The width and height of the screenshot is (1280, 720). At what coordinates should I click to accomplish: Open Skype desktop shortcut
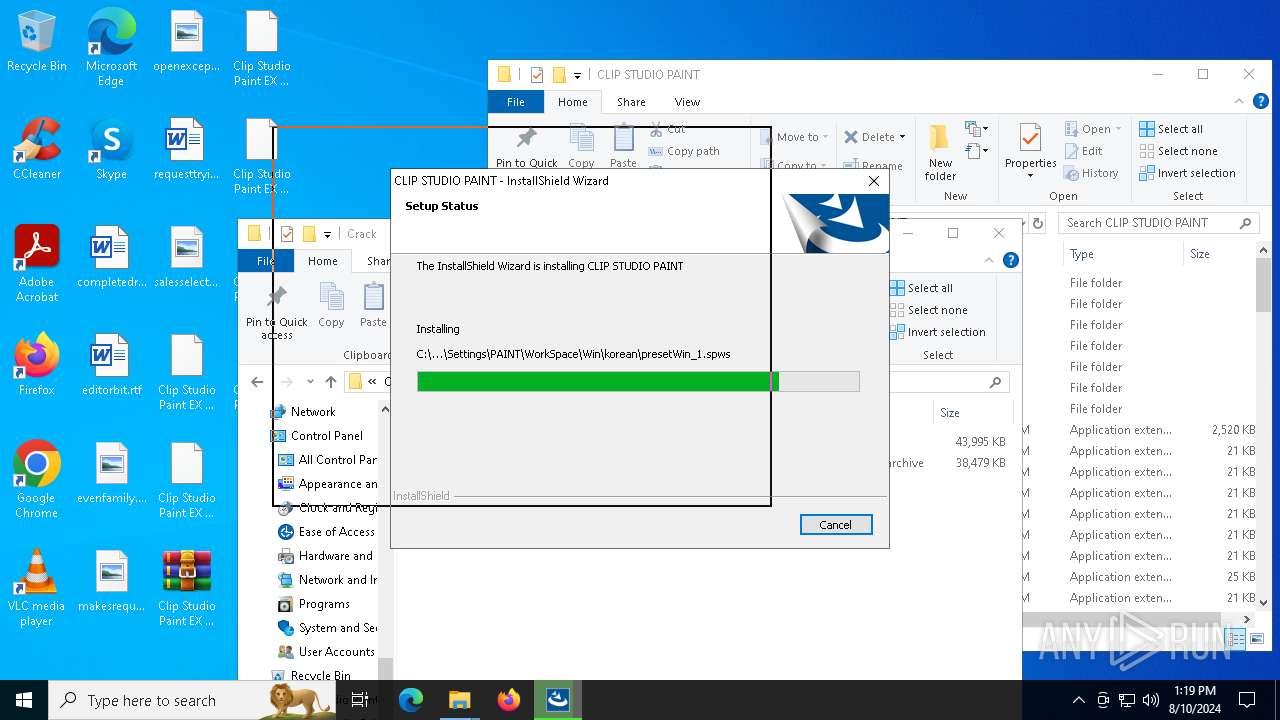pos(111,148)
